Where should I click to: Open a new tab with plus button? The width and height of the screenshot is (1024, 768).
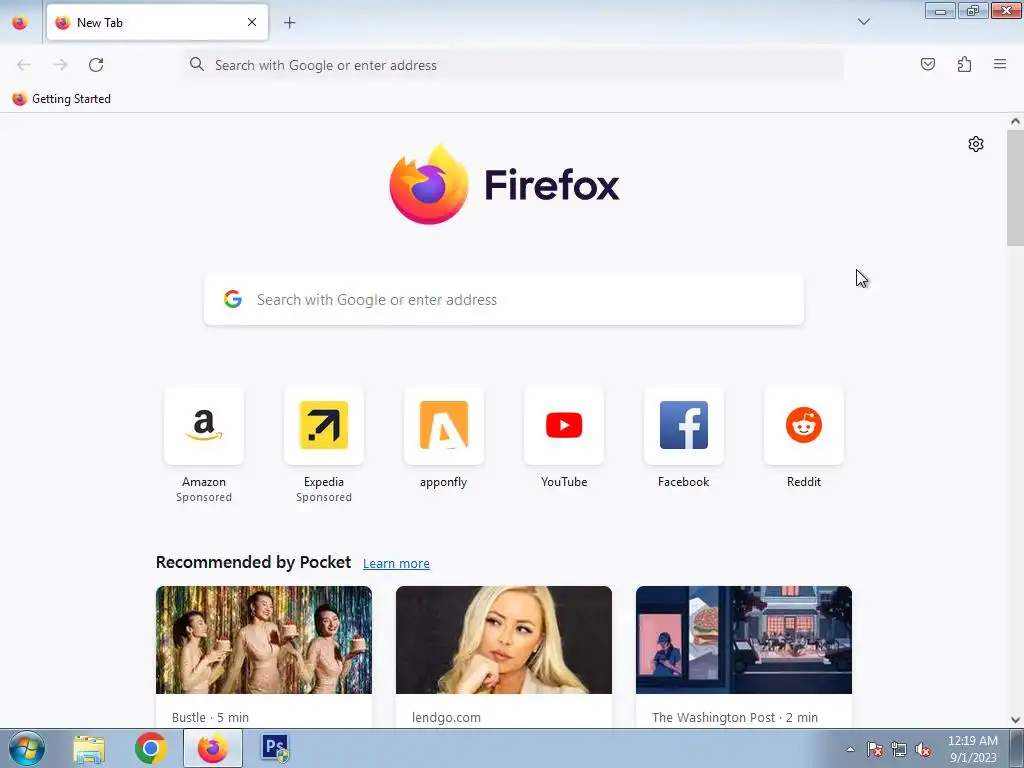[289, 23]
